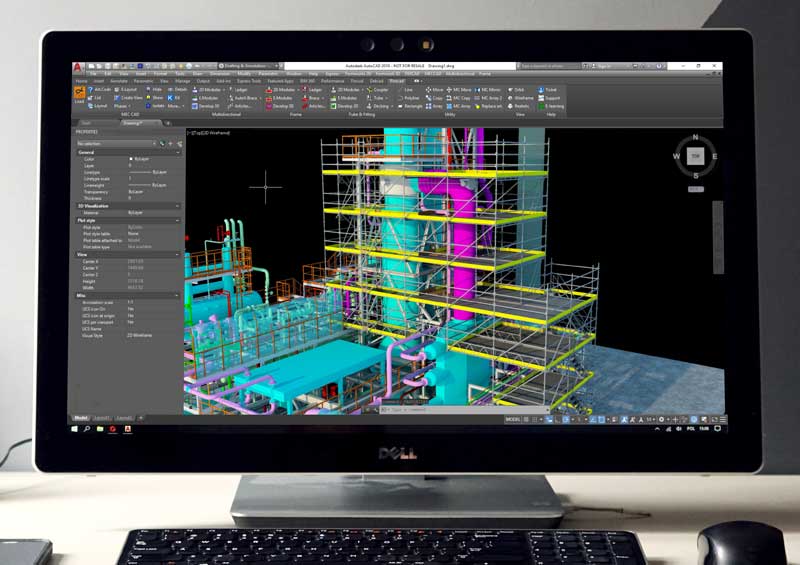Viewport: 800px width, 565px height.
Task: Activate the Orbit view tool
Action: (x=516, y=89)
